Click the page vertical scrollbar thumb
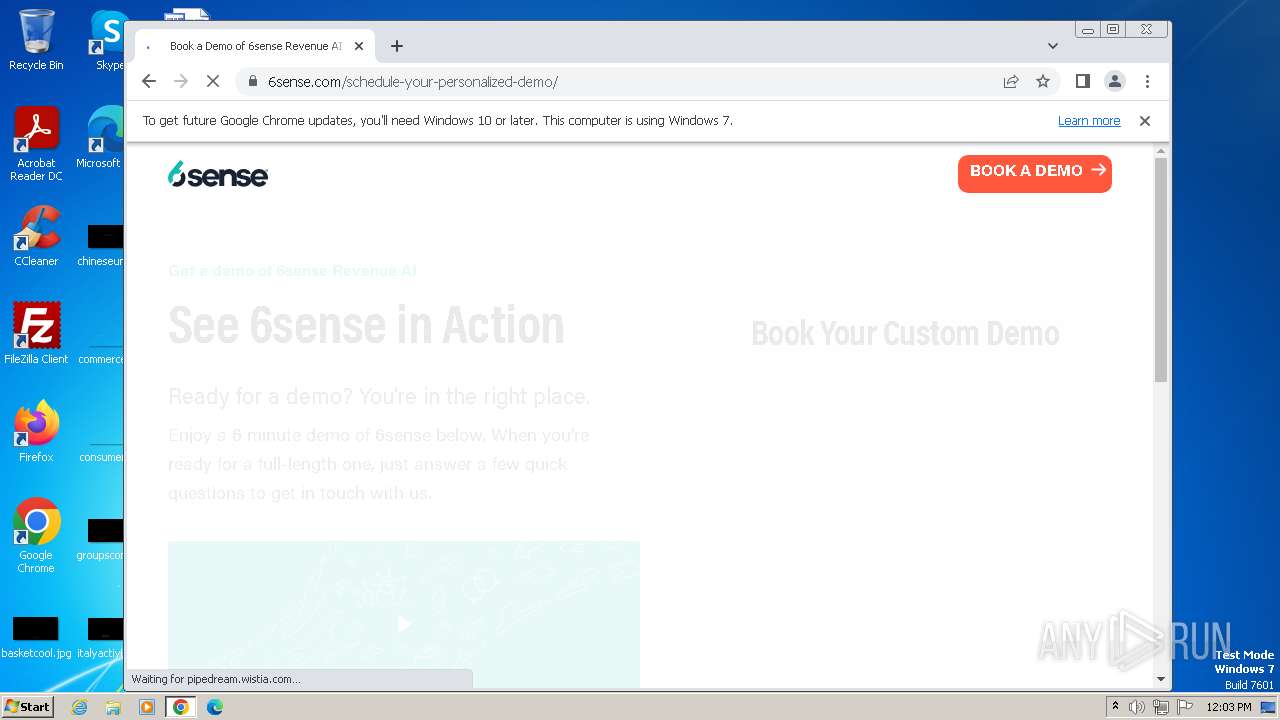The width and height of the screenshot is (1280, 720). pos(1160,268)
